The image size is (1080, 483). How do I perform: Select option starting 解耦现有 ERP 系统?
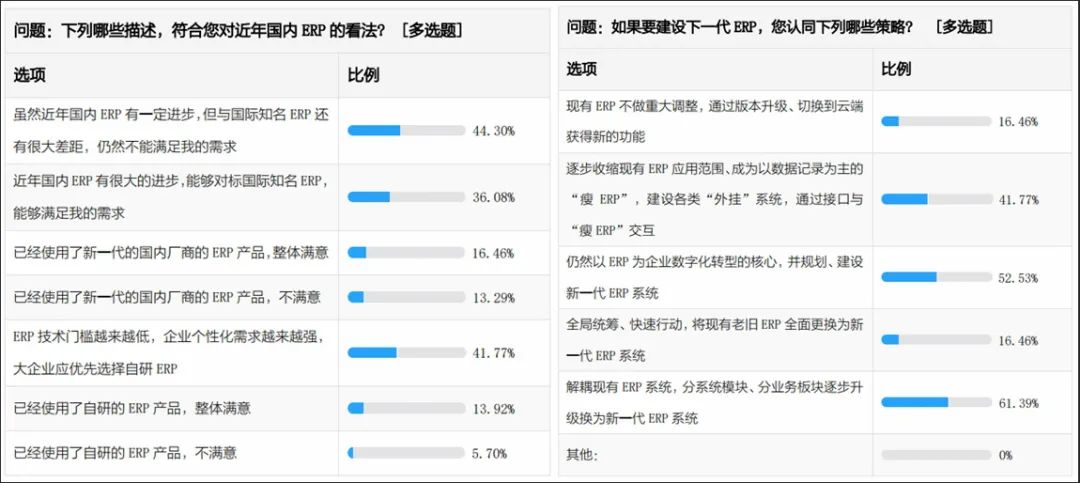715,402
